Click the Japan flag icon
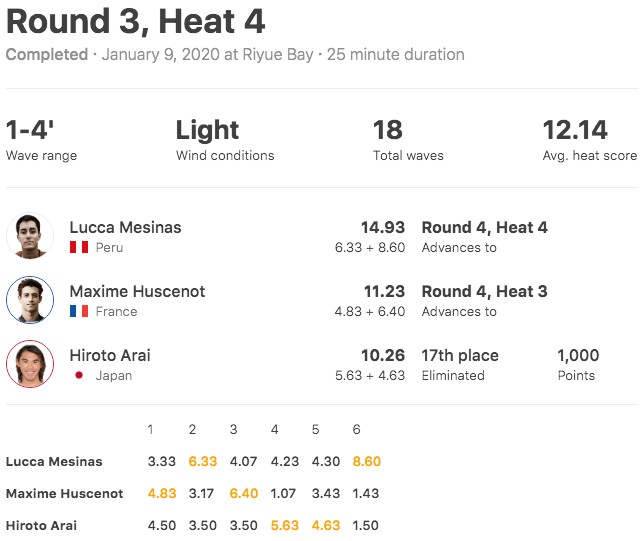This screenshot has height=541, width=644. tap(79, 376)
